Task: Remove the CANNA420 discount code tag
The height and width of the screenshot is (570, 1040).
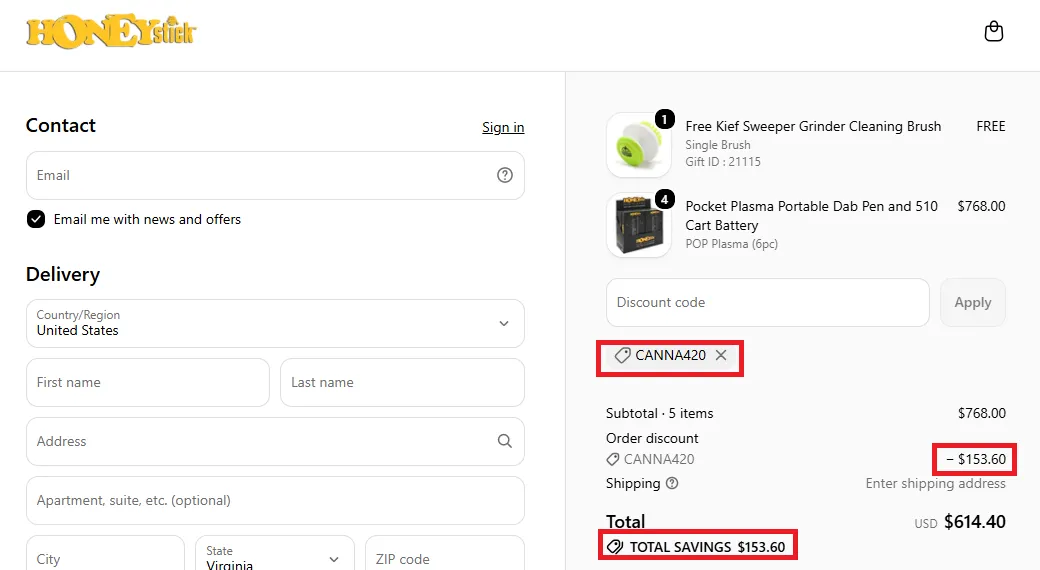Action: coord(721,356)
